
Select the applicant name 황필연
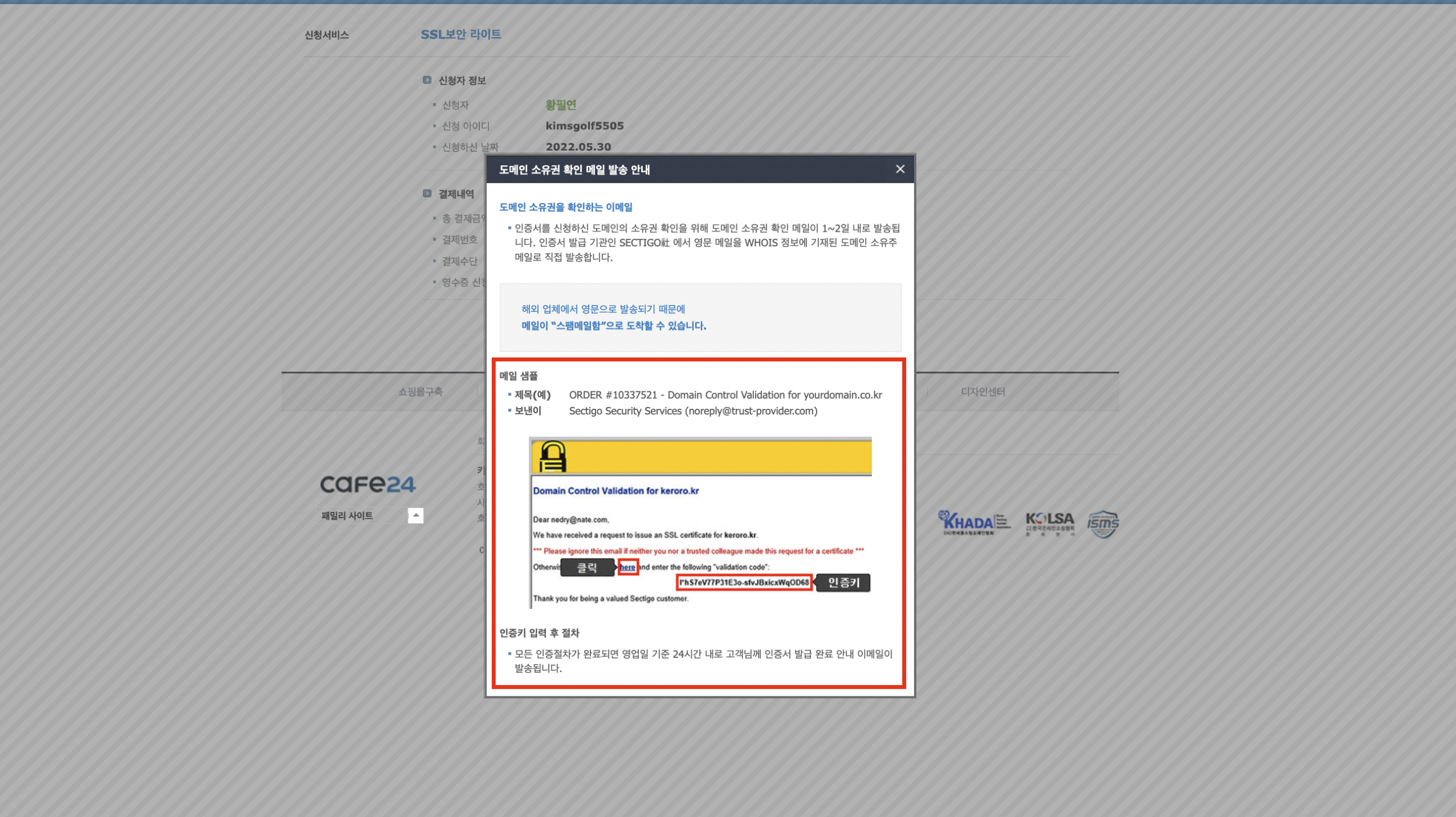(x=561, y=104)
